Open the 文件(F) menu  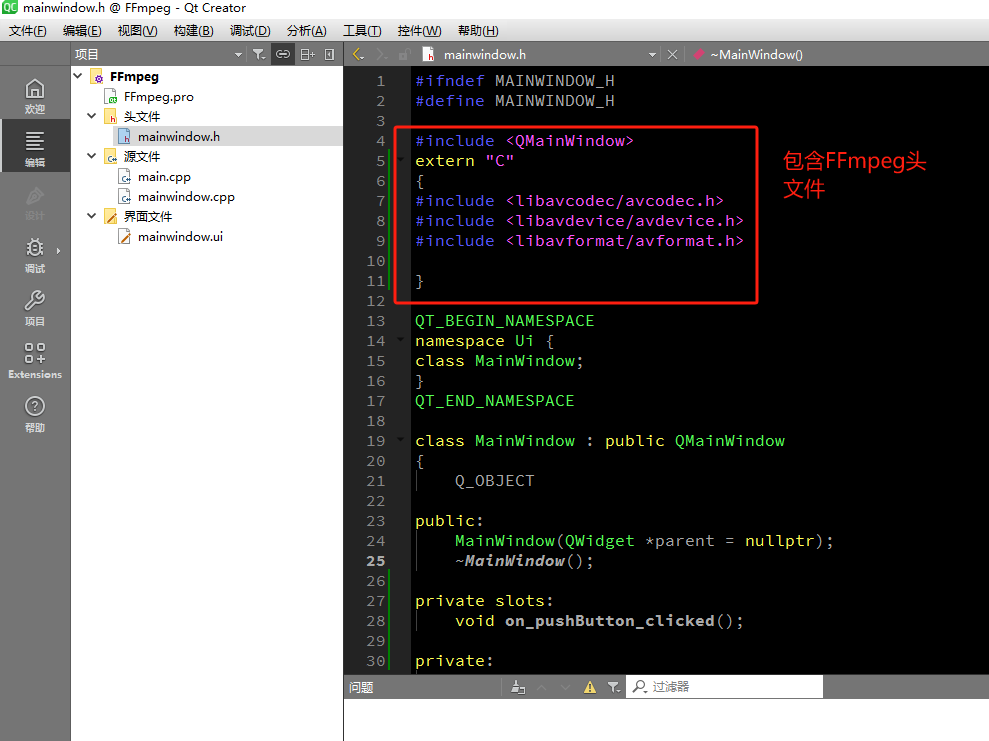[27, 31]
